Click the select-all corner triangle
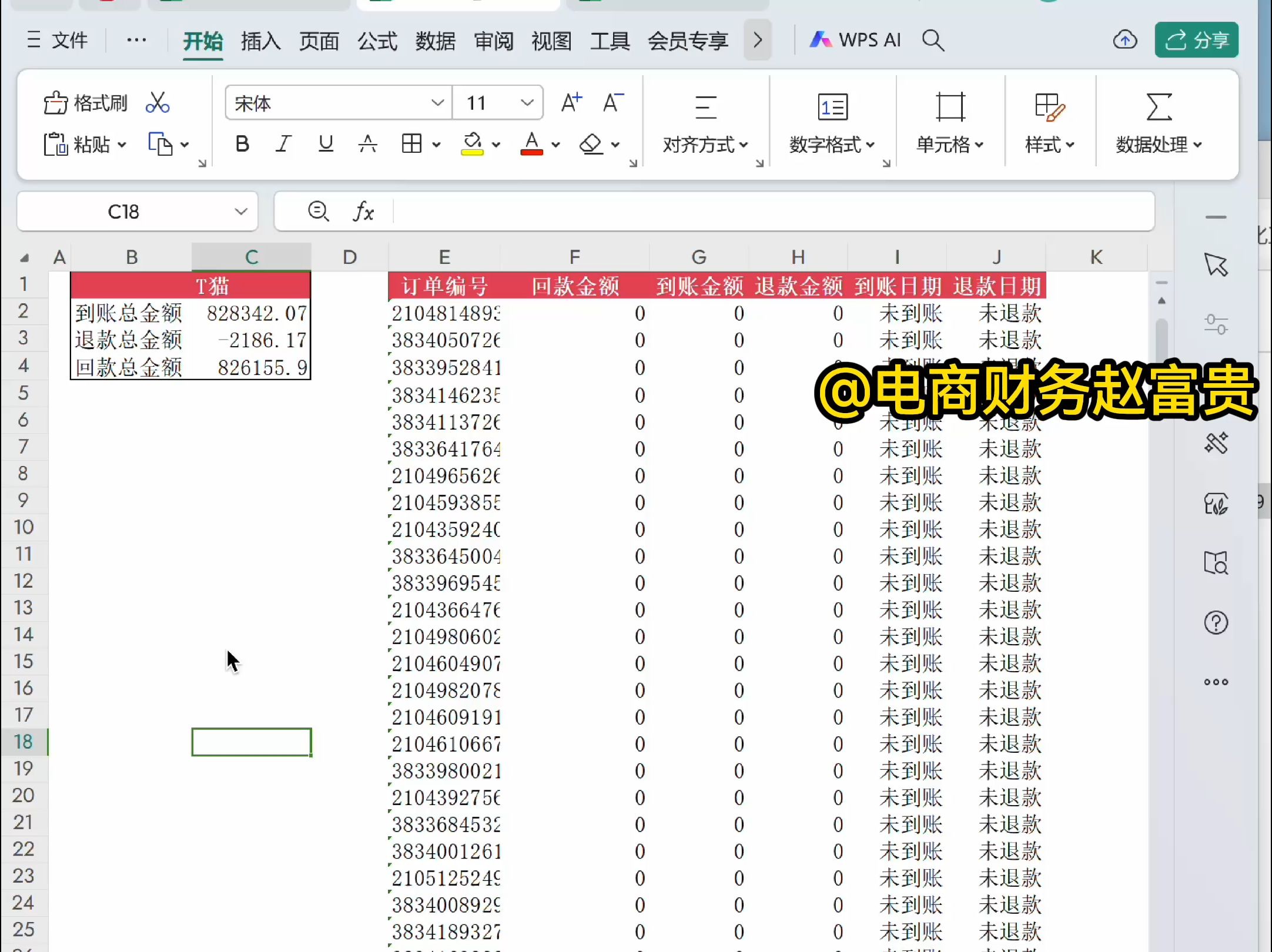This screenshot has height=952, width=1272. point(24,257)
